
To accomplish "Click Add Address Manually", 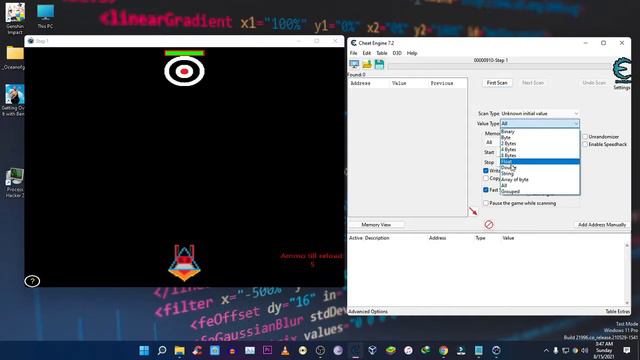I will pos(602,224).
